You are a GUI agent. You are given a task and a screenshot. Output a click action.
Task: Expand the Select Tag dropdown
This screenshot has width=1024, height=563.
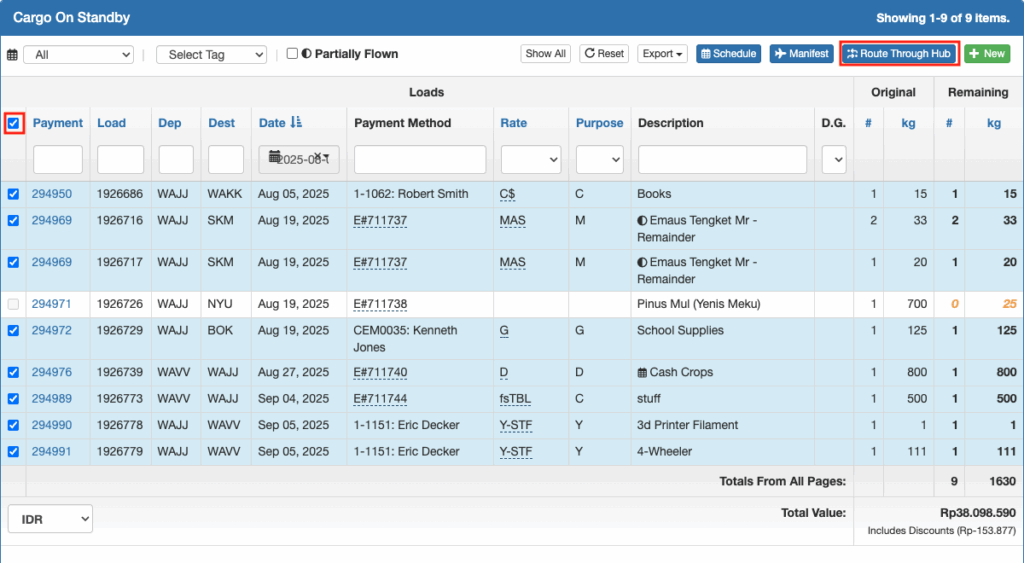tap(211, 55)
